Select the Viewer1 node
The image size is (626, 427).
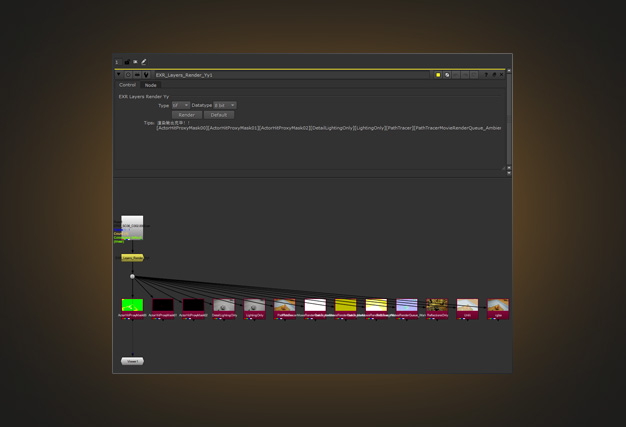click(132, 361)
